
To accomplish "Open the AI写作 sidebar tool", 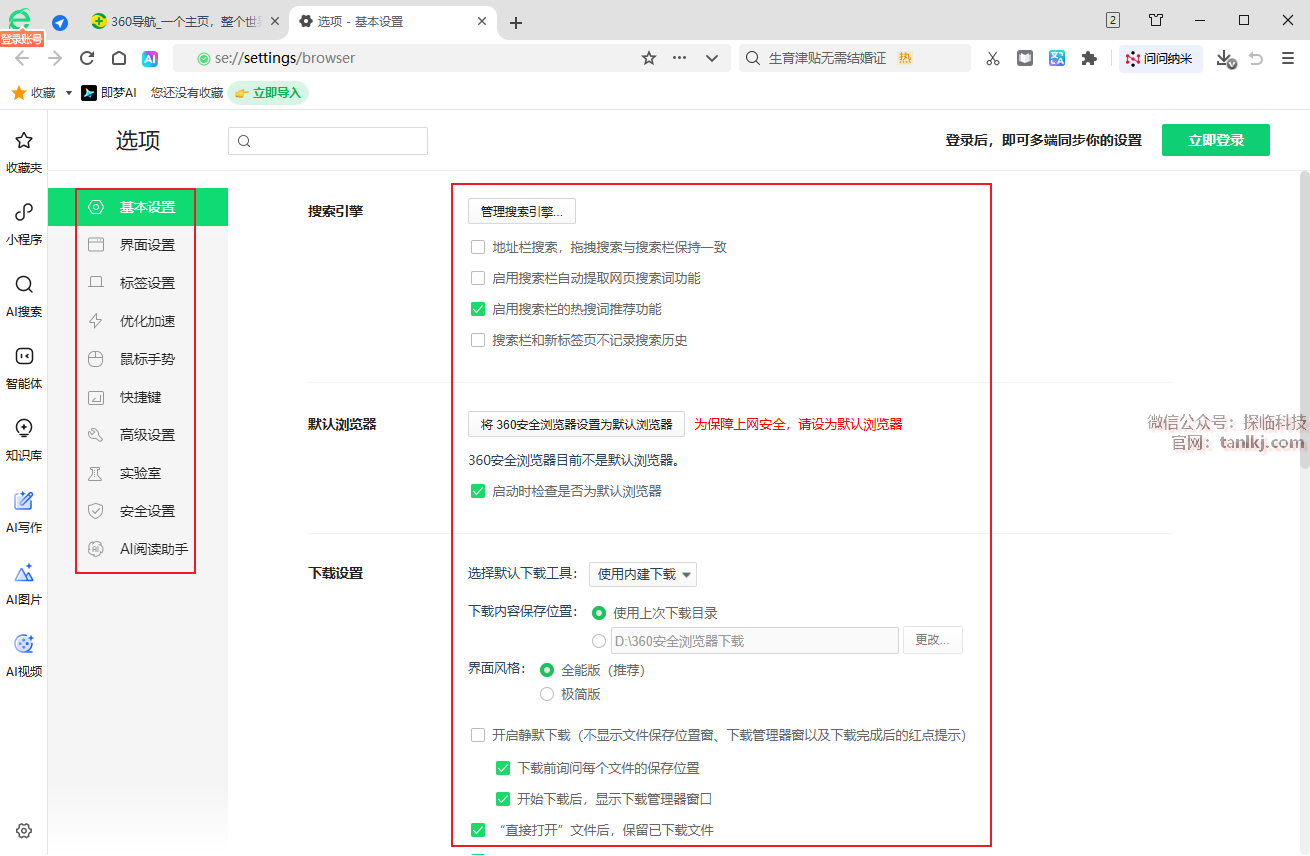I will tap(24, 501).
